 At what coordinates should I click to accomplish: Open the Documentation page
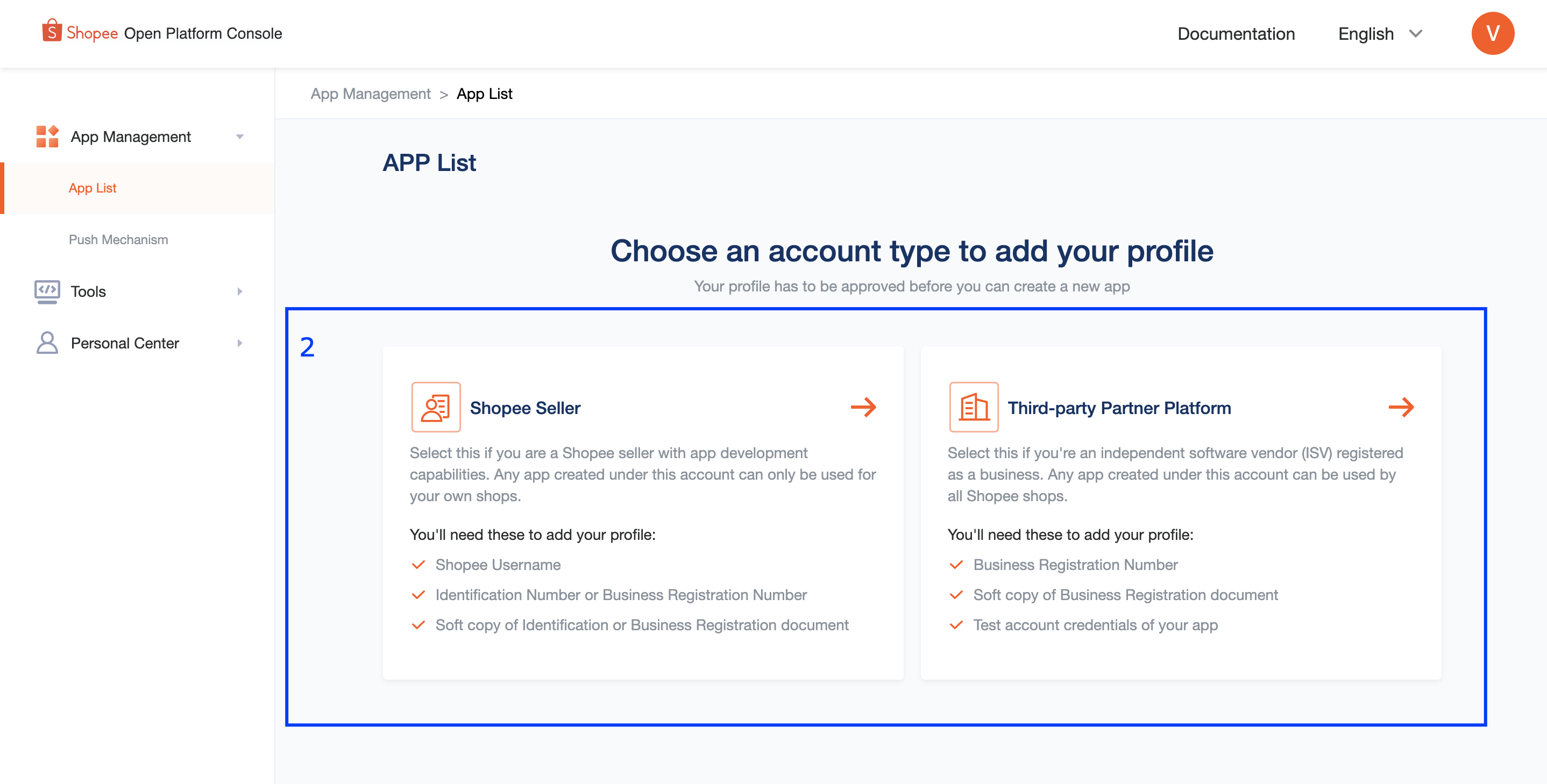(x=1236, y=33)
